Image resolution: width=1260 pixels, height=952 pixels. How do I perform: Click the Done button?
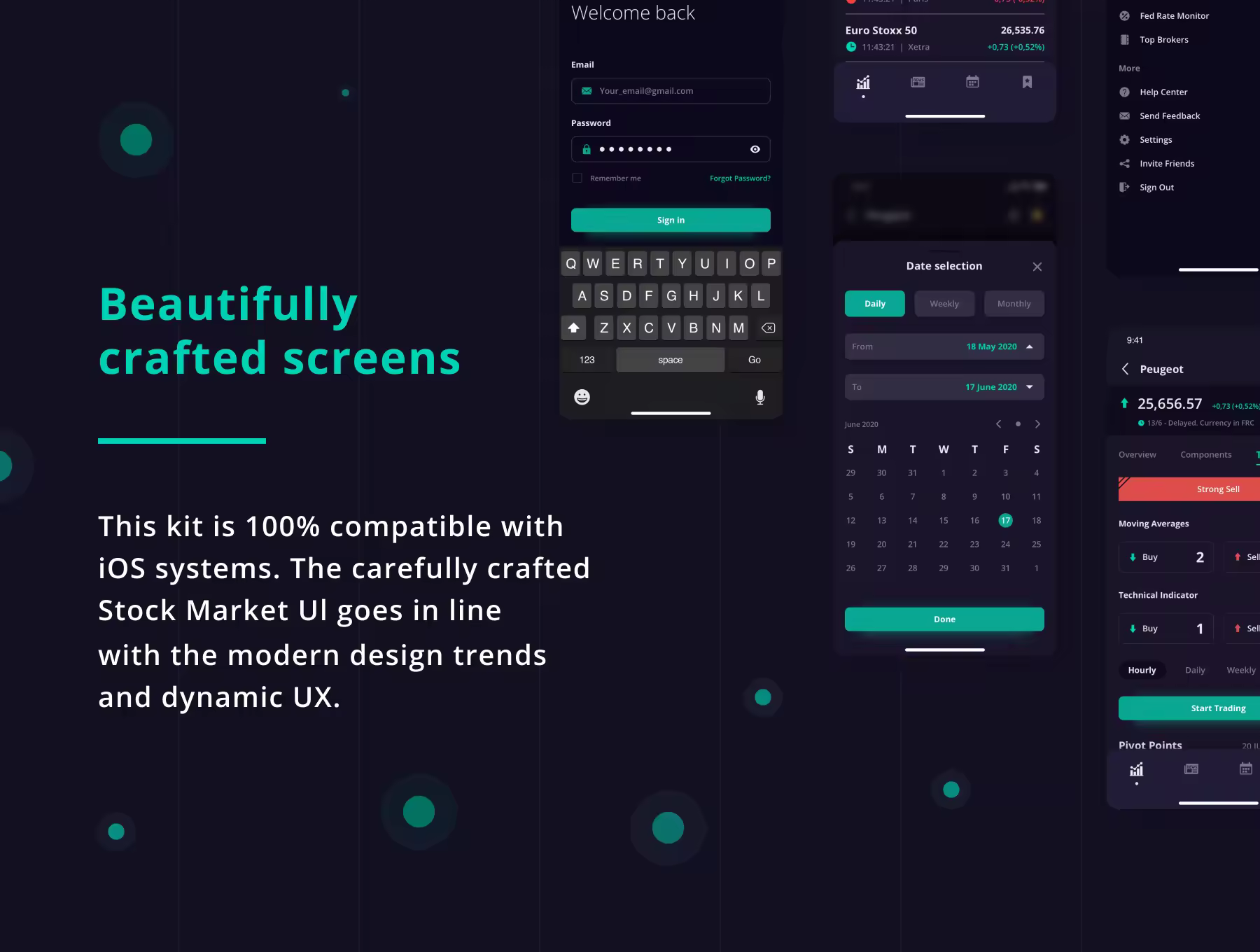pos(944,619)
